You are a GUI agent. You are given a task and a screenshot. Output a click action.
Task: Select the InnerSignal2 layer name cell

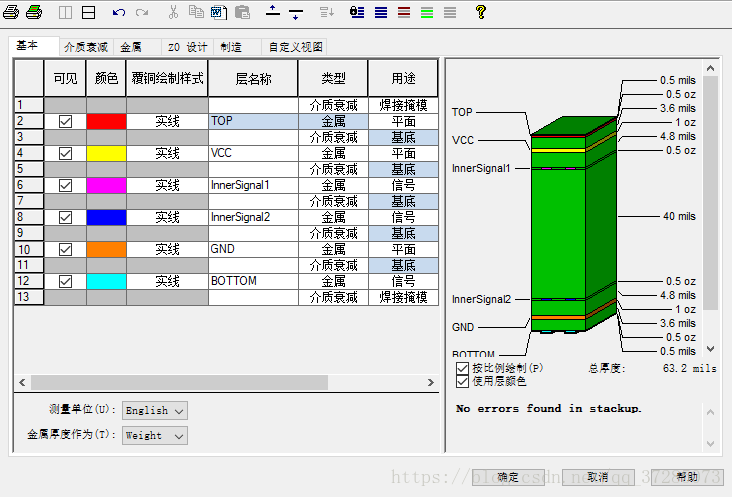(x=253, y=217)
